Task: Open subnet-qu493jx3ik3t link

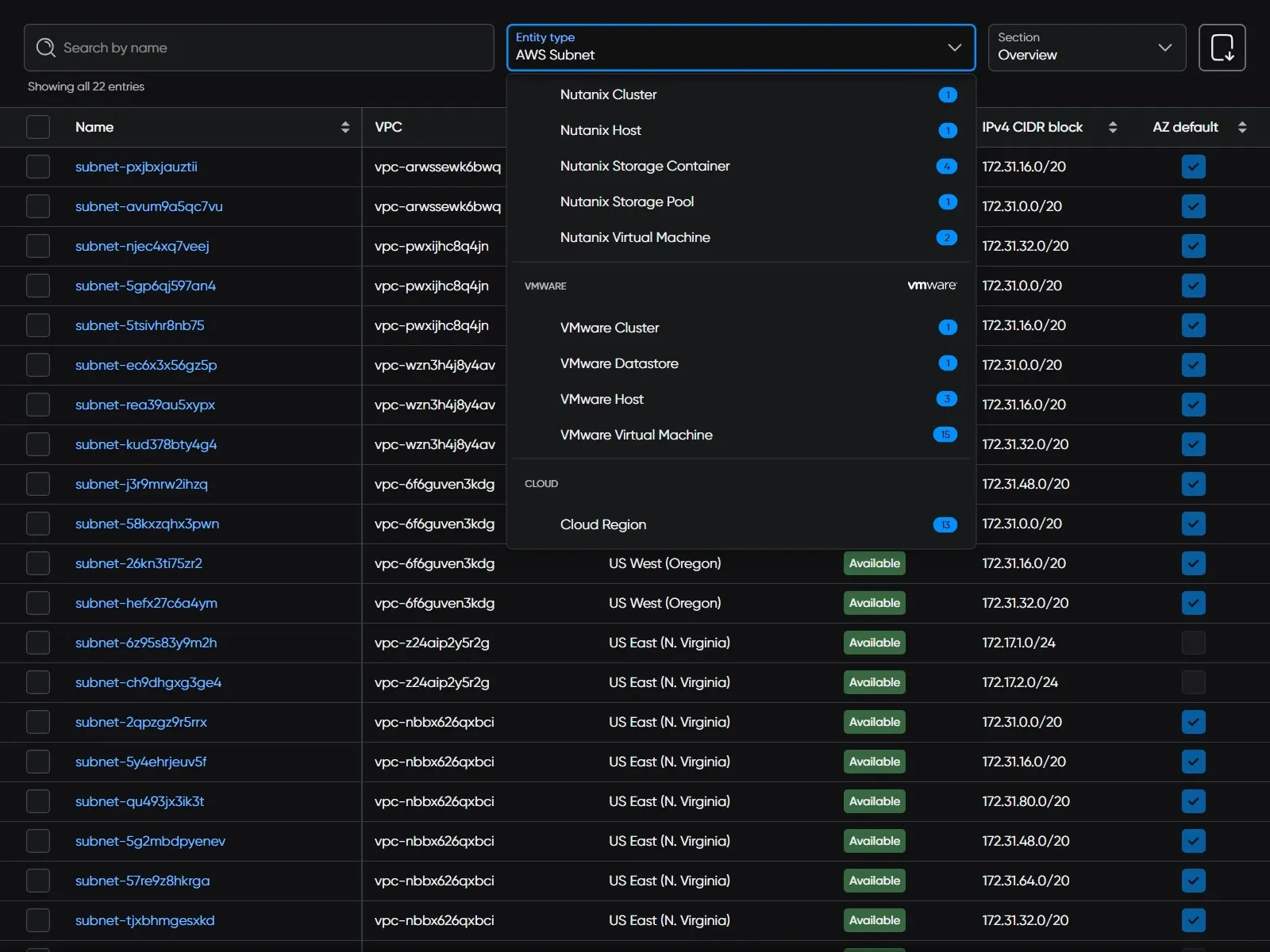Action: click(140, 801)
